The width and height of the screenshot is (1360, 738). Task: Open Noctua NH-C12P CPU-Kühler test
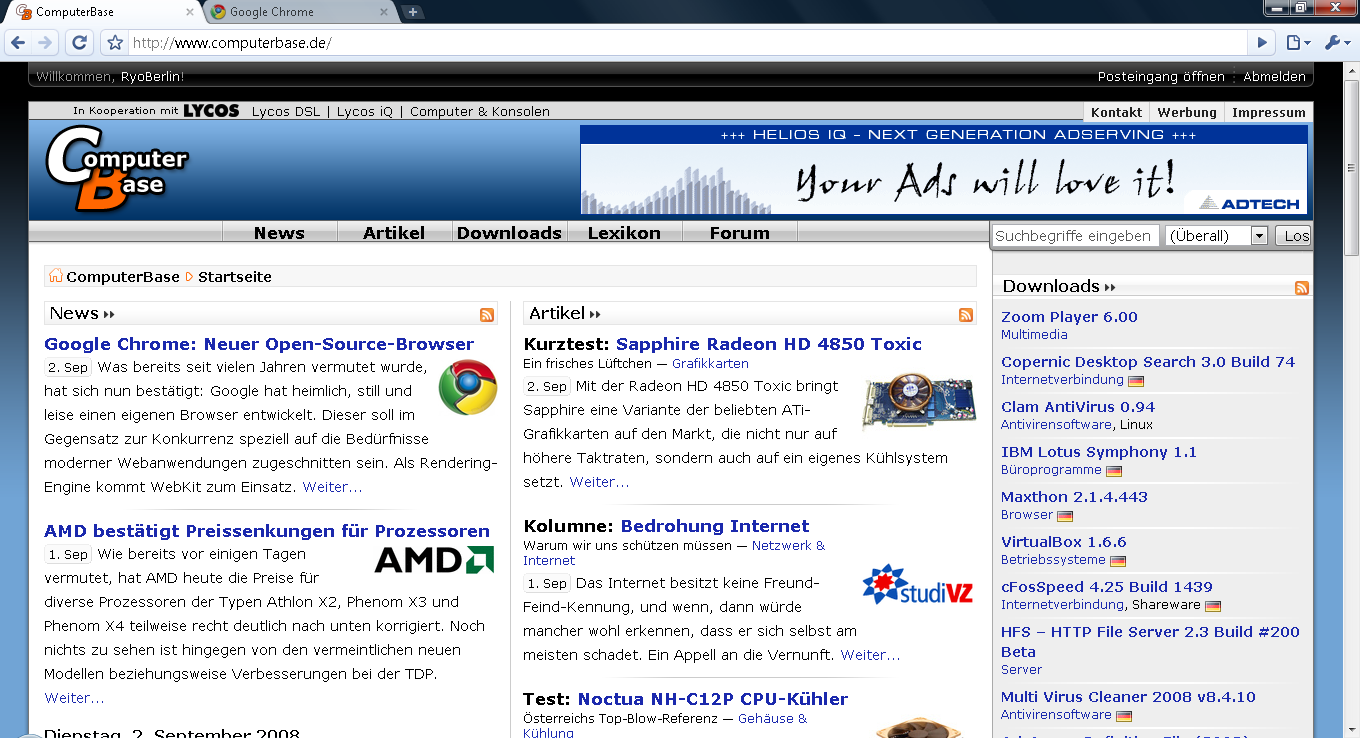pyautogui.click(x=713, y=699)
